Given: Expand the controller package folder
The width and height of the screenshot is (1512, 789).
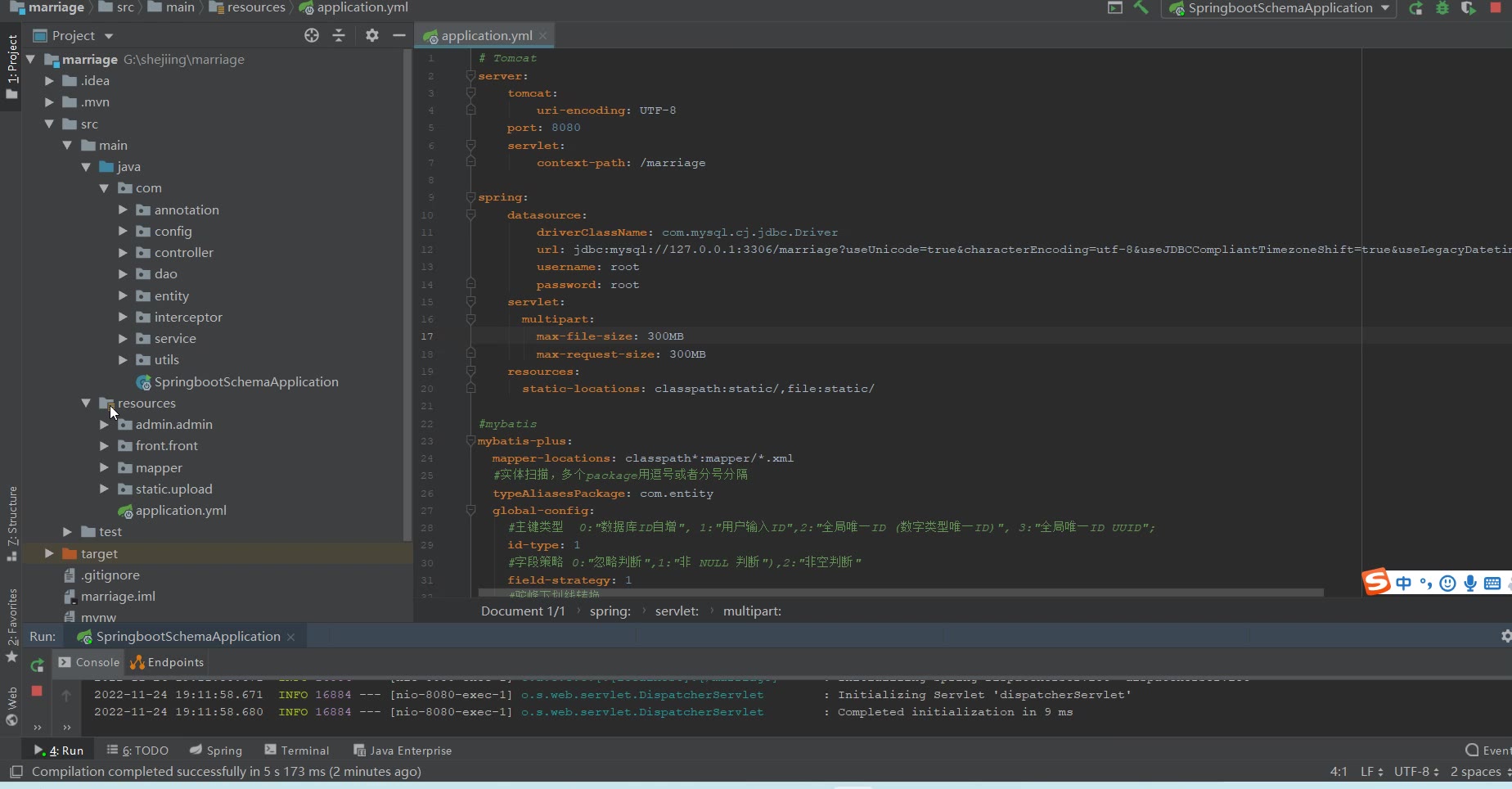Looking at the screenshot, I should [123, 253].
